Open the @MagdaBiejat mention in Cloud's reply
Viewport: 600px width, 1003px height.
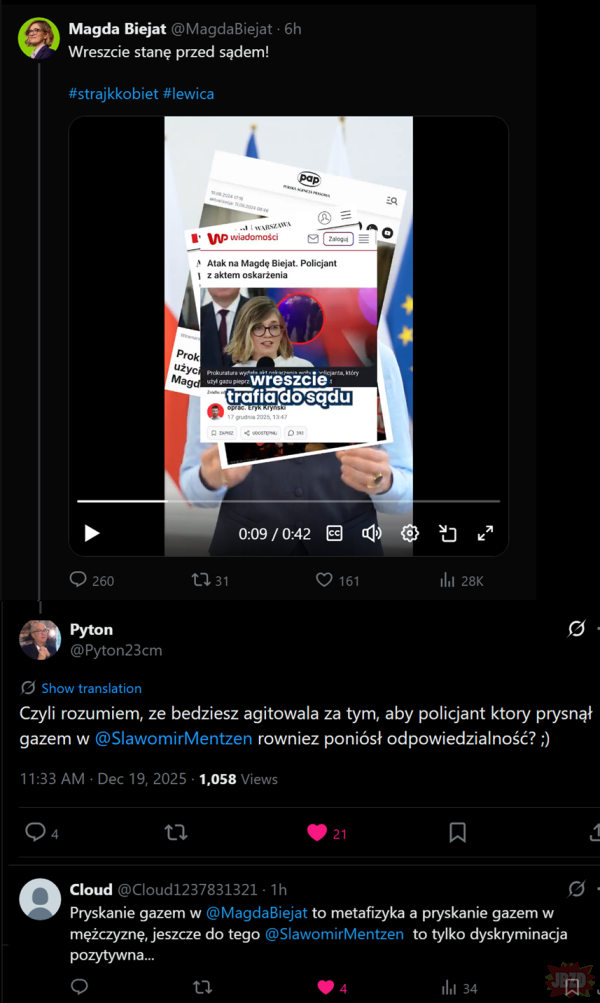pos(257,913)
